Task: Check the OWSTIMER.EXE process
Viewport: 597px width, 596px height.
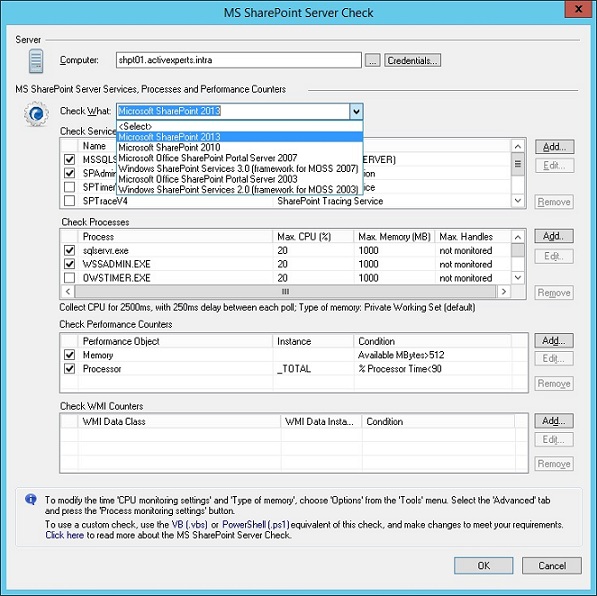Action: 69,278
